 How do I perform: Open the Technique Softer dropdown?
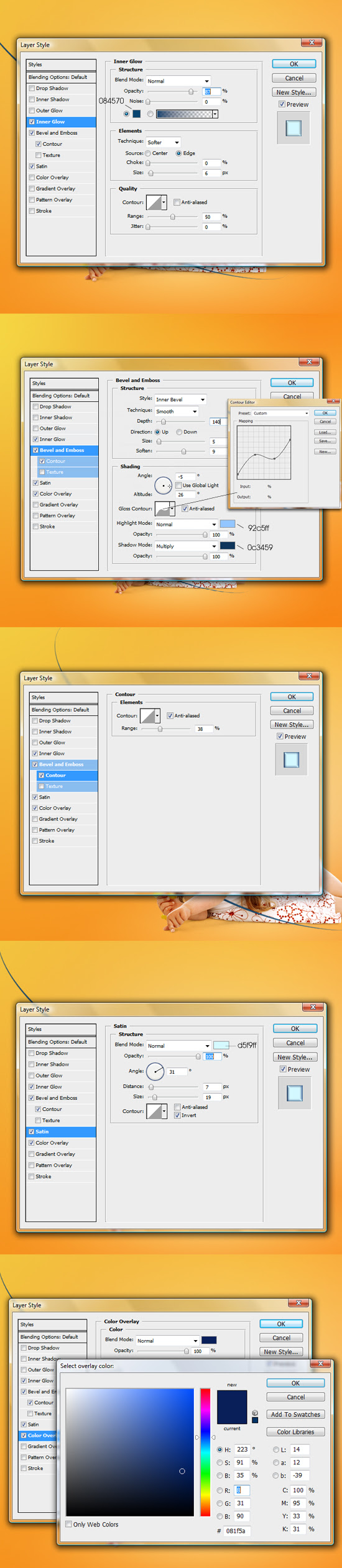click(x=164, y=142)
